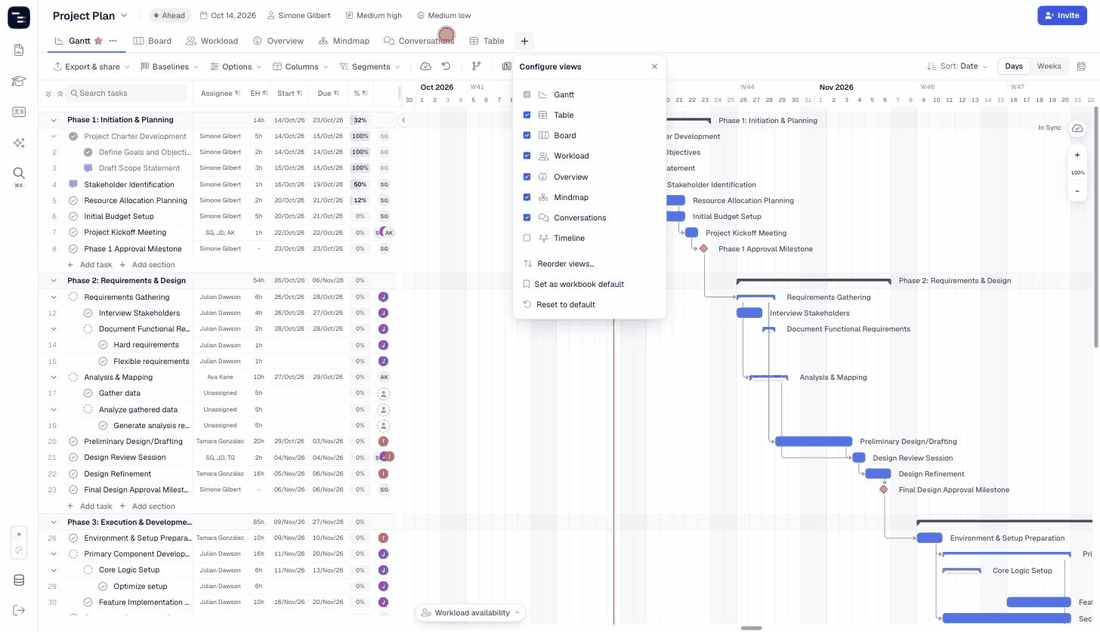Click Julian Dawson avatar on Requirements Gathering

[383, 297]
